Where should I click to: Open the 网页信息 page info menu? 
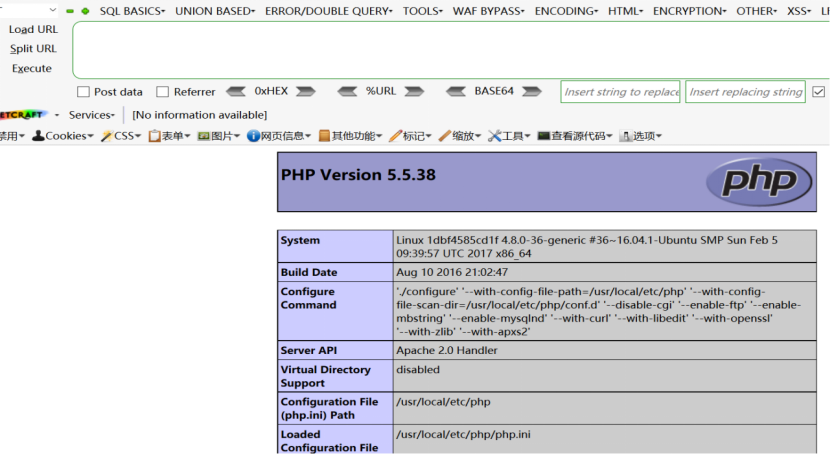click(x=279, y=136)
